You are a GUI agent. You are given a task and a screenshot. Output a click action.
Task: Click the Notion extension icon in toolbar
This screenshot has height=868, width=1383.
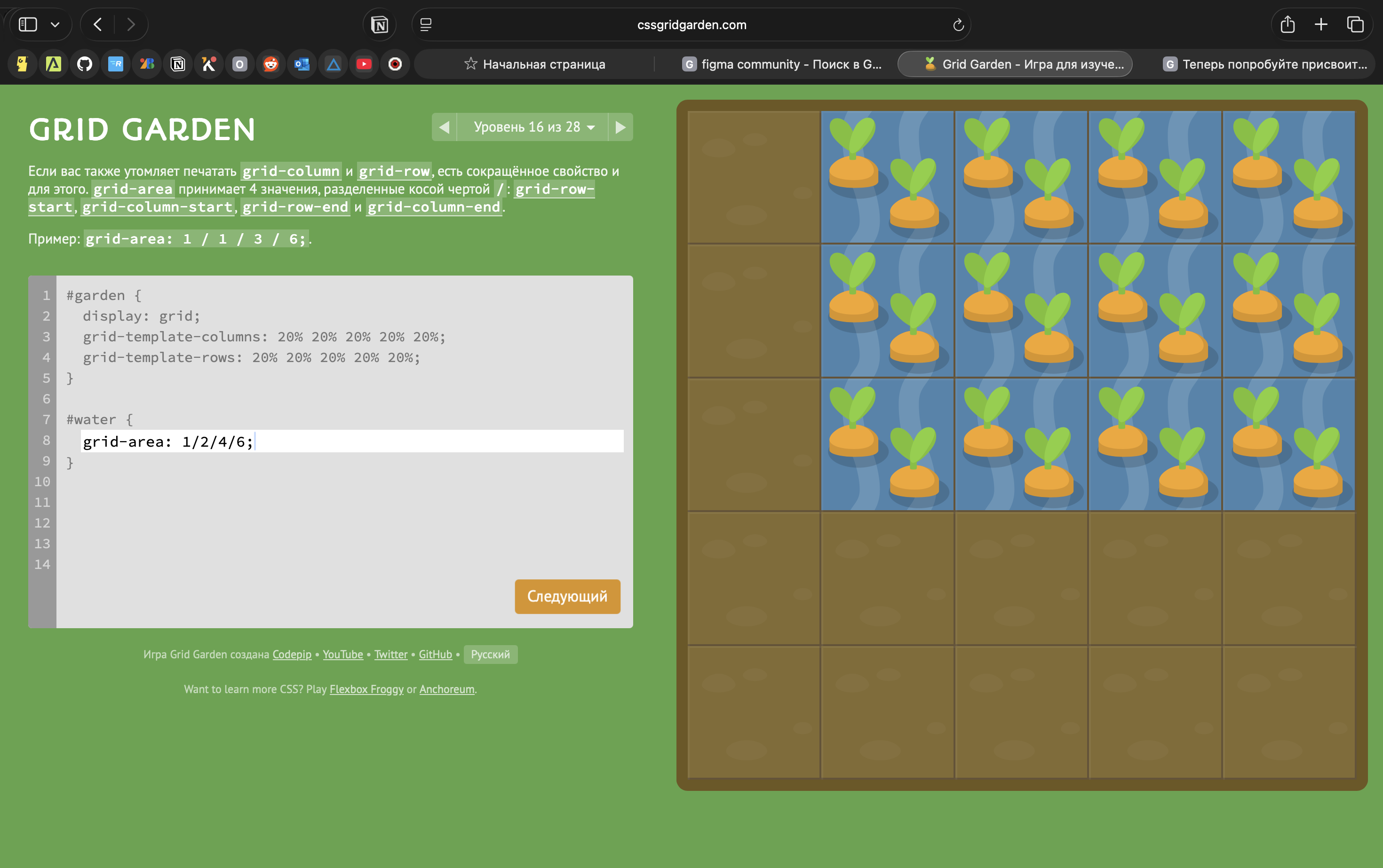click(x=380, y=24)
